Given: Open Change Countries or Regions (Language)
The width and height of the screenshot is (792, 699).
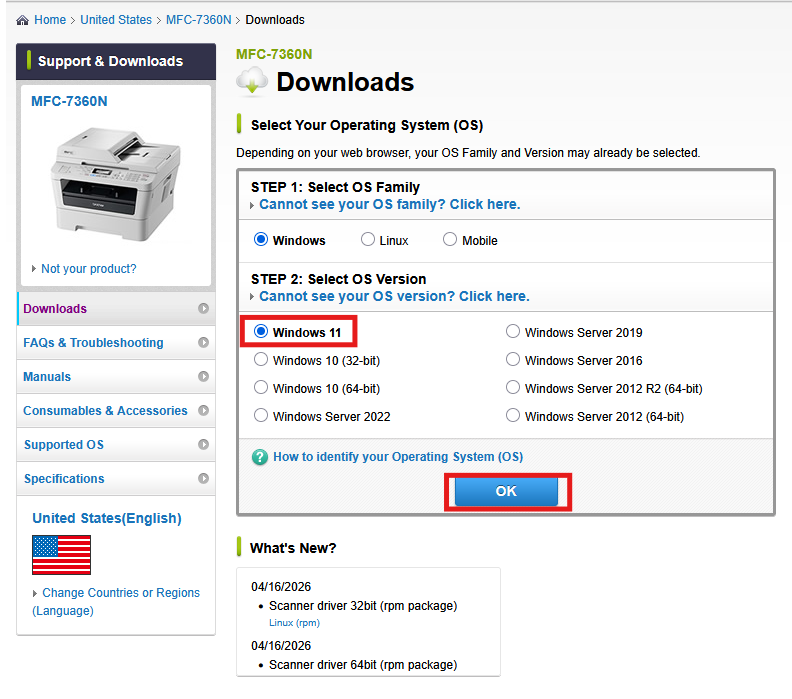Looking at the screenshot, I should (x=116, y=602).
